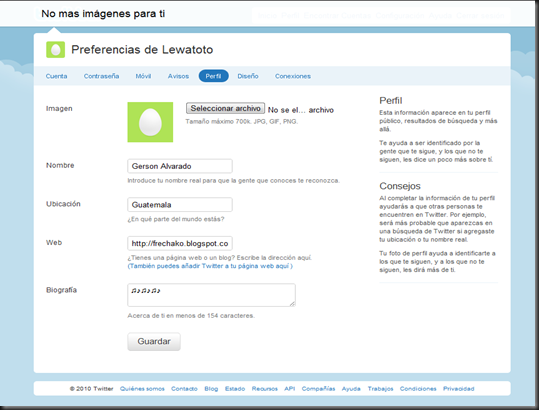Open the Diseño tab
Image resolution: width=539 pixels, height=410 pixels.
(248, 76)
